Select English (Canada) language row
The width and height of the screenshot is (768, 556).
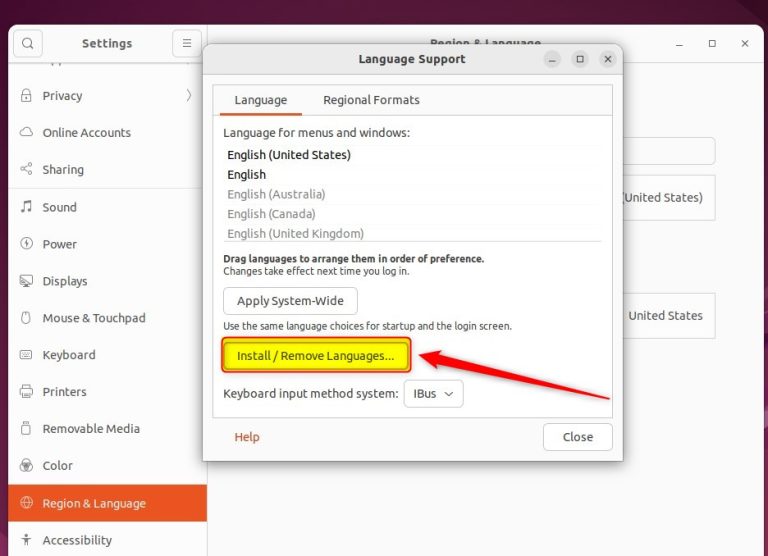pyautogui.click(x=413, y=214)
